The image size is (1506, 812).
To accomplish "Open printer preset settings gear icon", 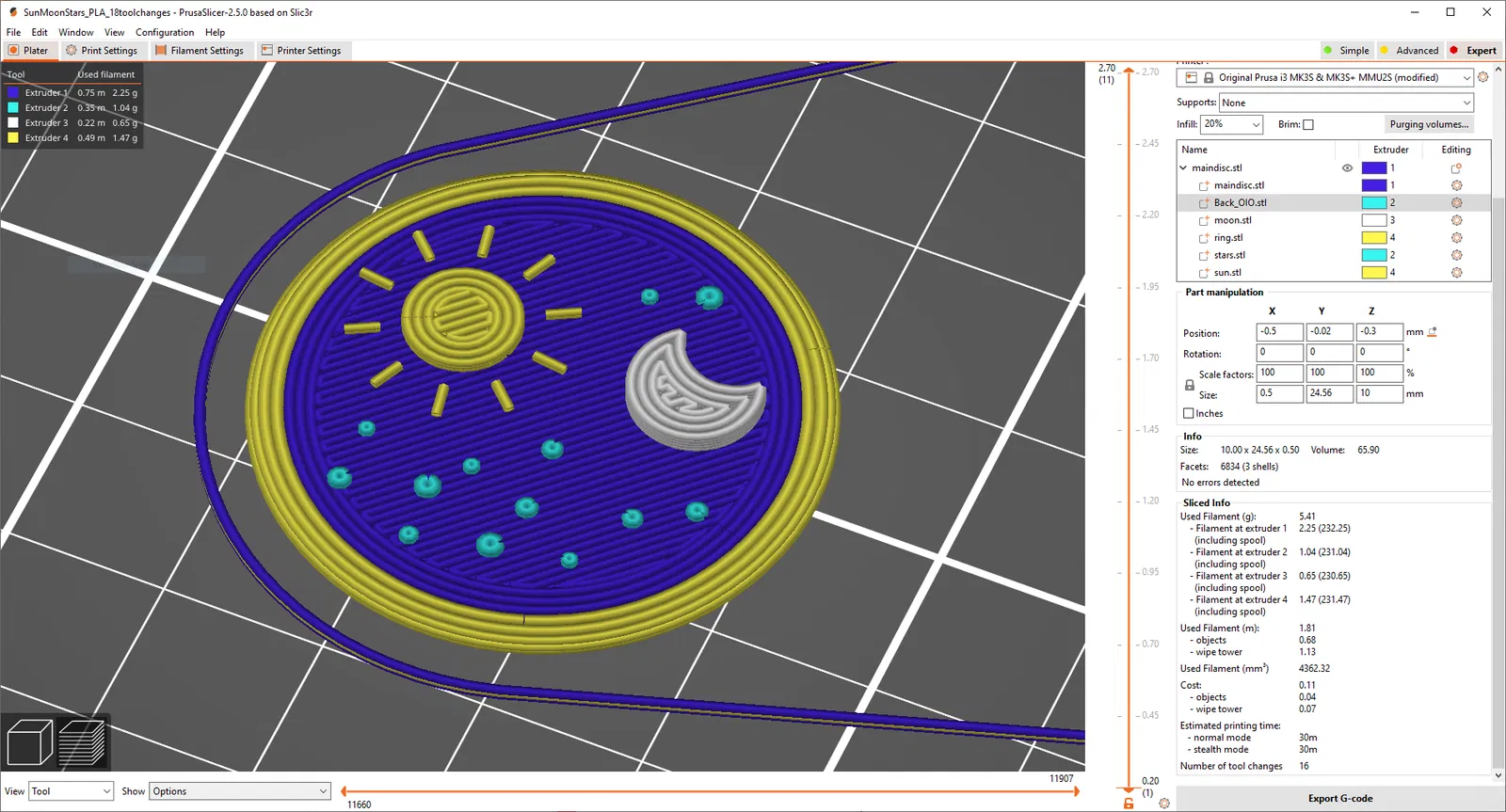I will 1483,77.
